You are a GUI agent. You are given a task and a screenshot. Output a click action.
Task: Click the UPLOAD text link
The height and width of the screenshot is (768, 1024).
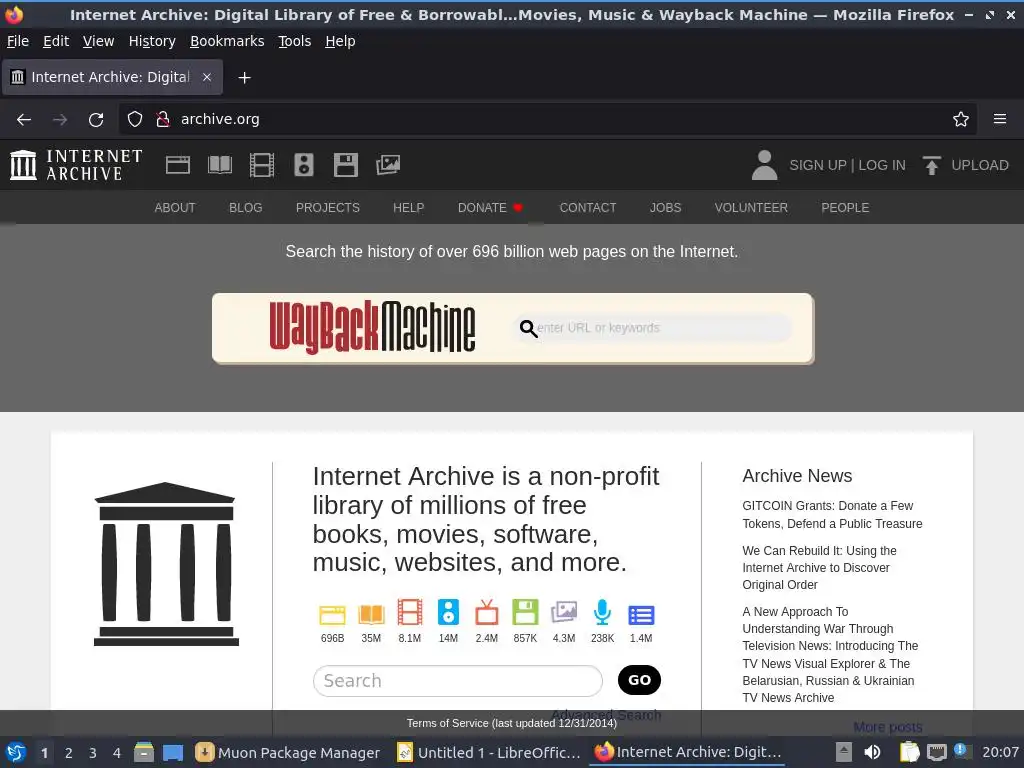click(x=980, y=165)
